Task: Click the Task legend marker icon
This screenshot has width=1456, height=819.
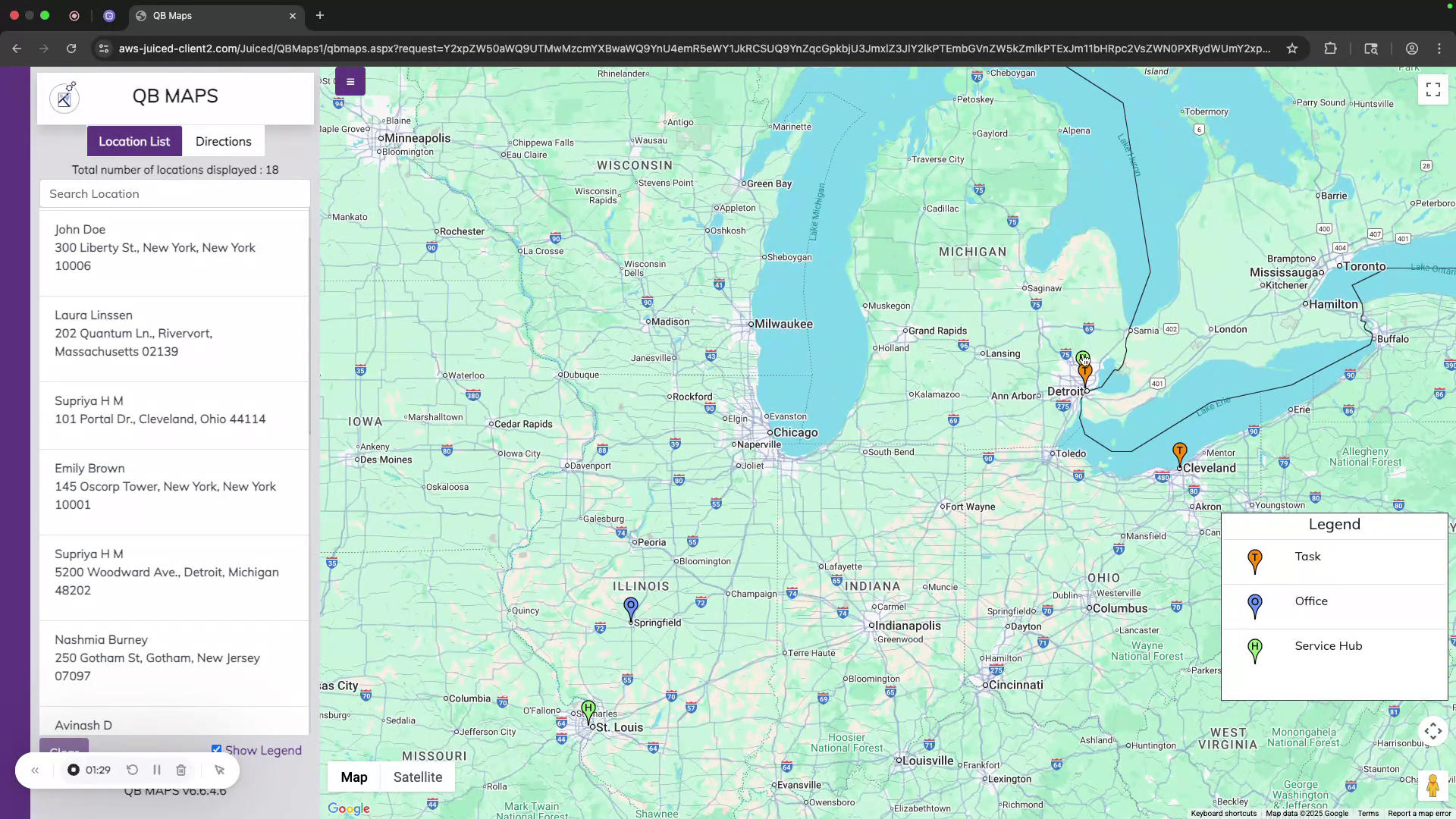Action: [1254, 561]
